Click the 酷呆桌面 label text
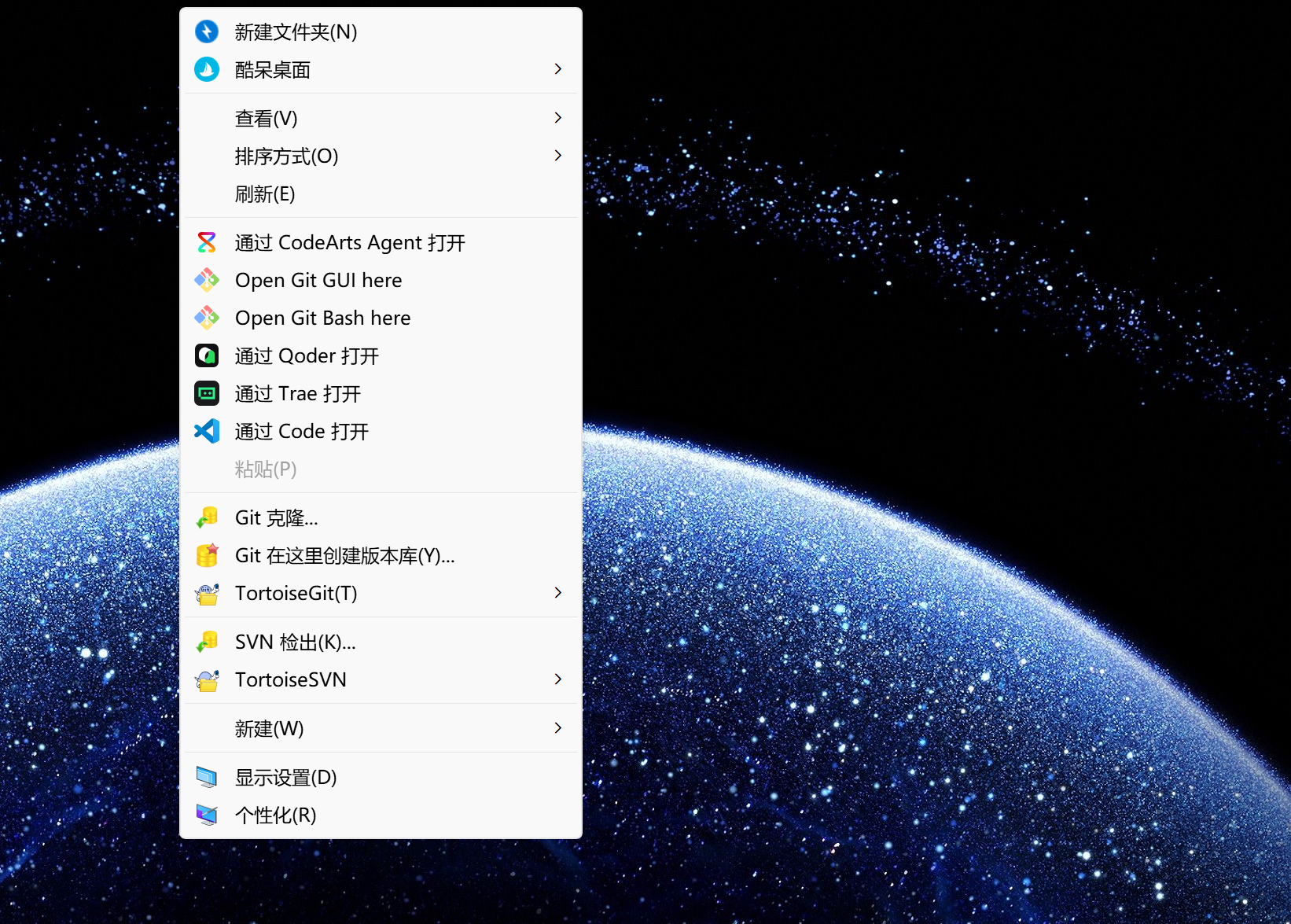Image resolution: width=1291 pixels, height=924 pixels. point(273,69)
